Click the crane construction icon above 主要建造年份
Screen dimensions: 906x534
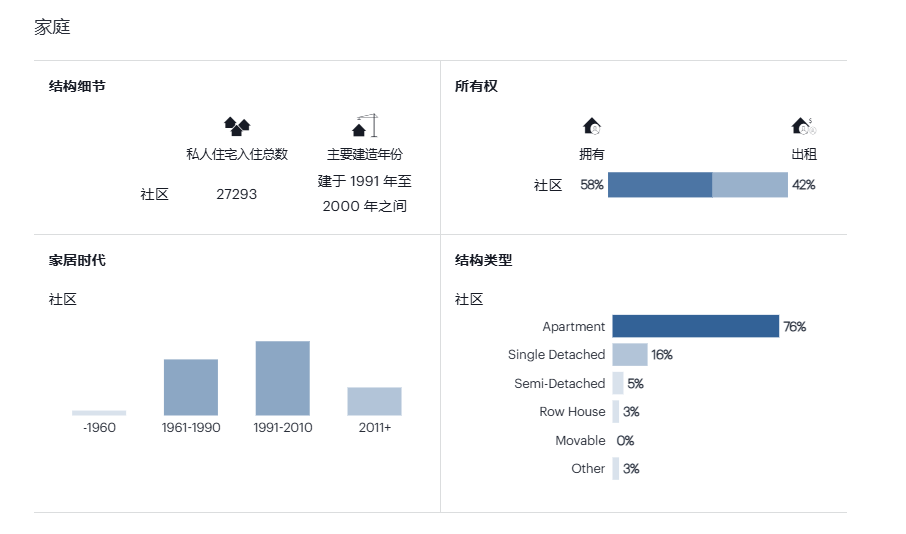(365, 125)
